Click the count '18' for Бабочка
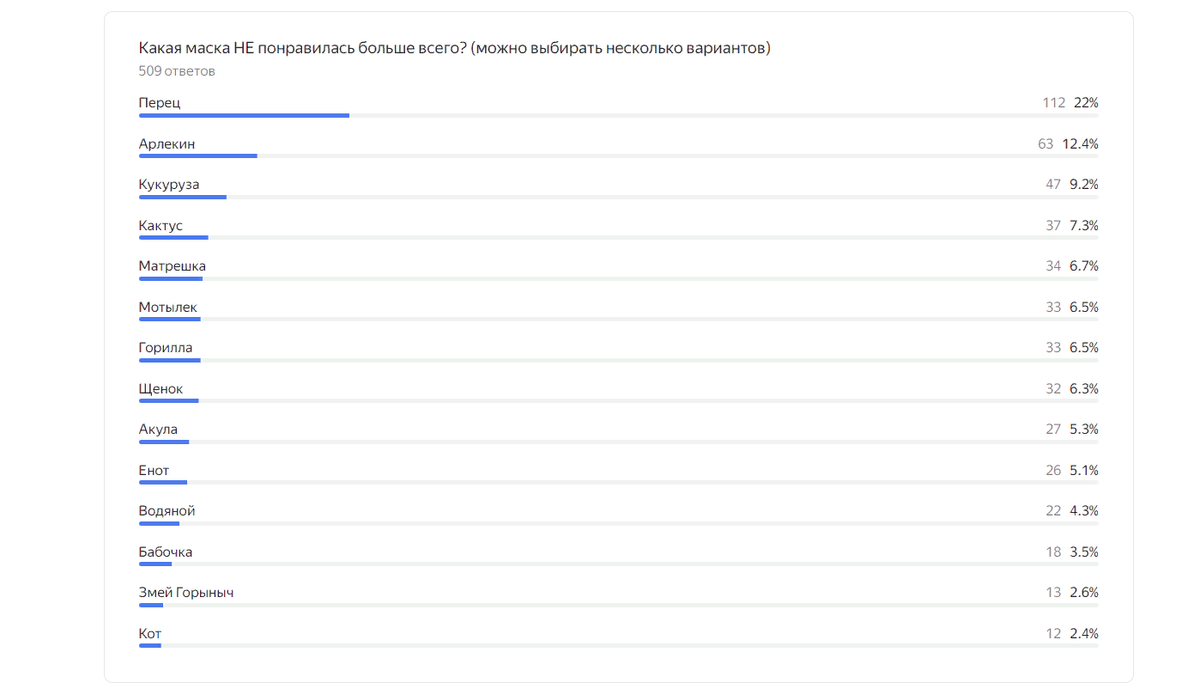Image resolution: width=1200 pixels, height=695 pixels. [1053, 552]
